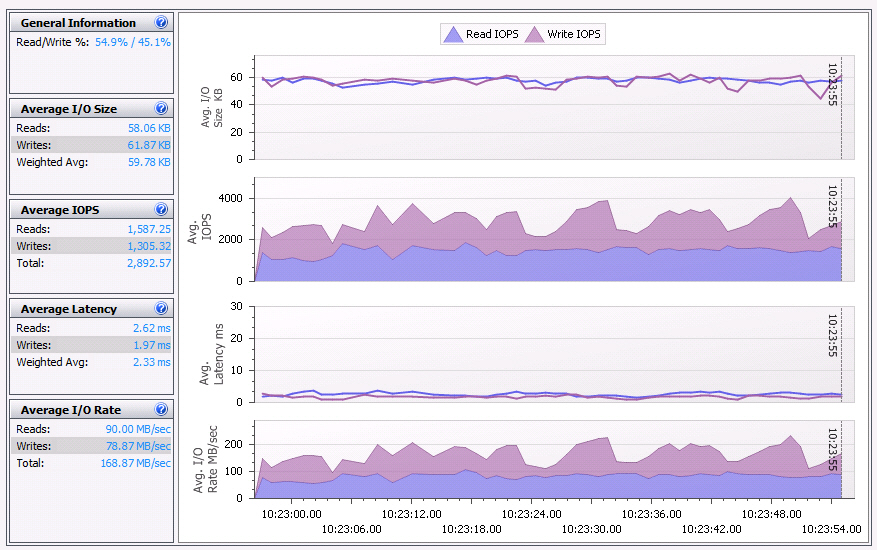Click the General Information panel header
This screenshot has width=877, height=550.
pyautogui.click(x=91, y=22)
